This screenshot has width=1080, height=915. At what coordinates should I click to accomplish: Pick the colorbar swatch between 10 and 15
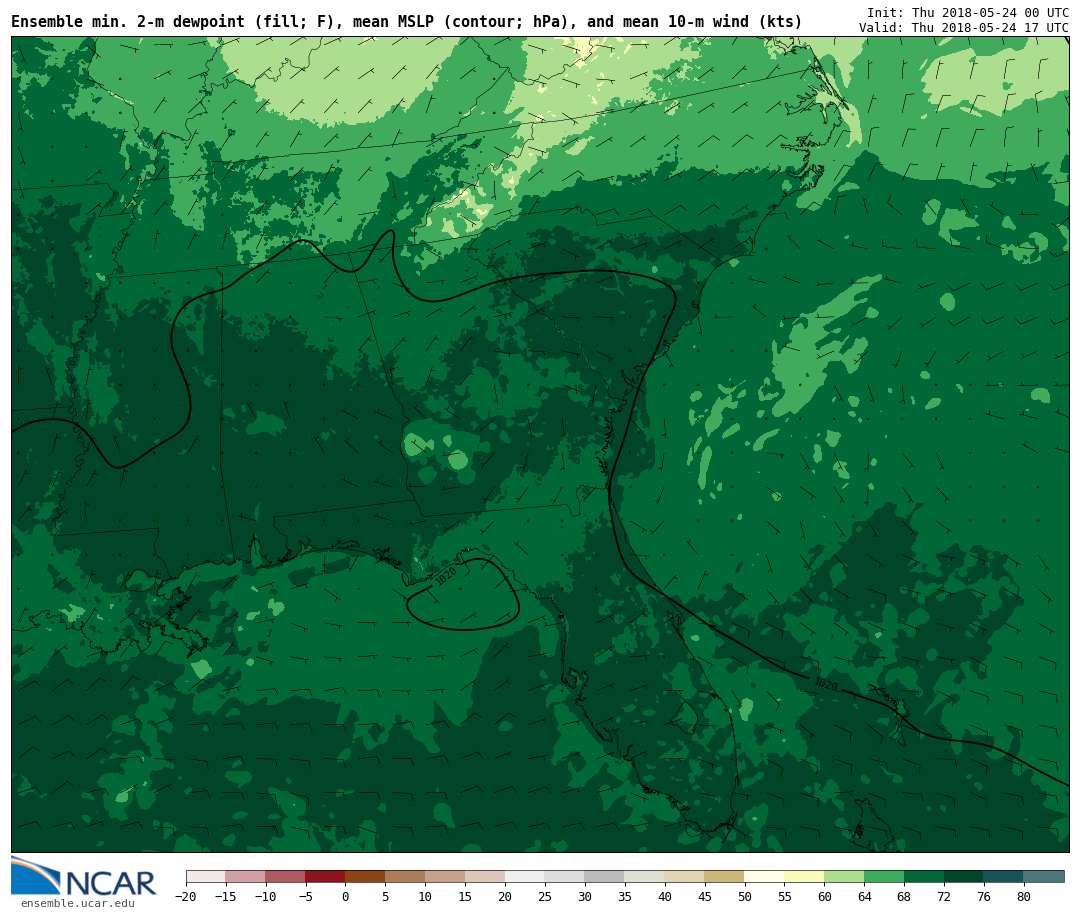445,877
